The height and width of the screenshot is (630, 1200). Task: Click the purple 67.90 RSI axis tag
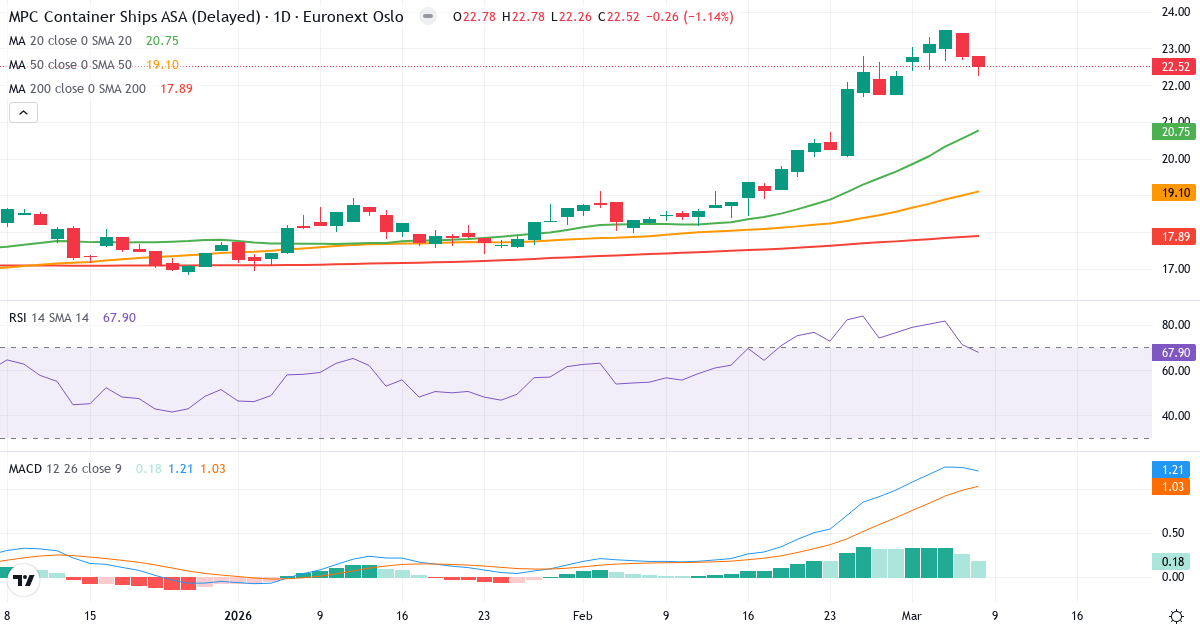click(1169, 352)
